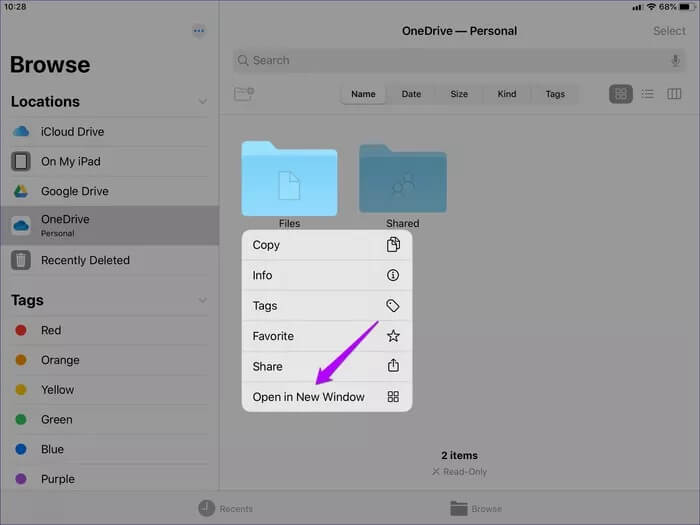Viewport: 700px width, 525px height.
Task: Click the Google Drive triangle icon
Action: [21, 191]
